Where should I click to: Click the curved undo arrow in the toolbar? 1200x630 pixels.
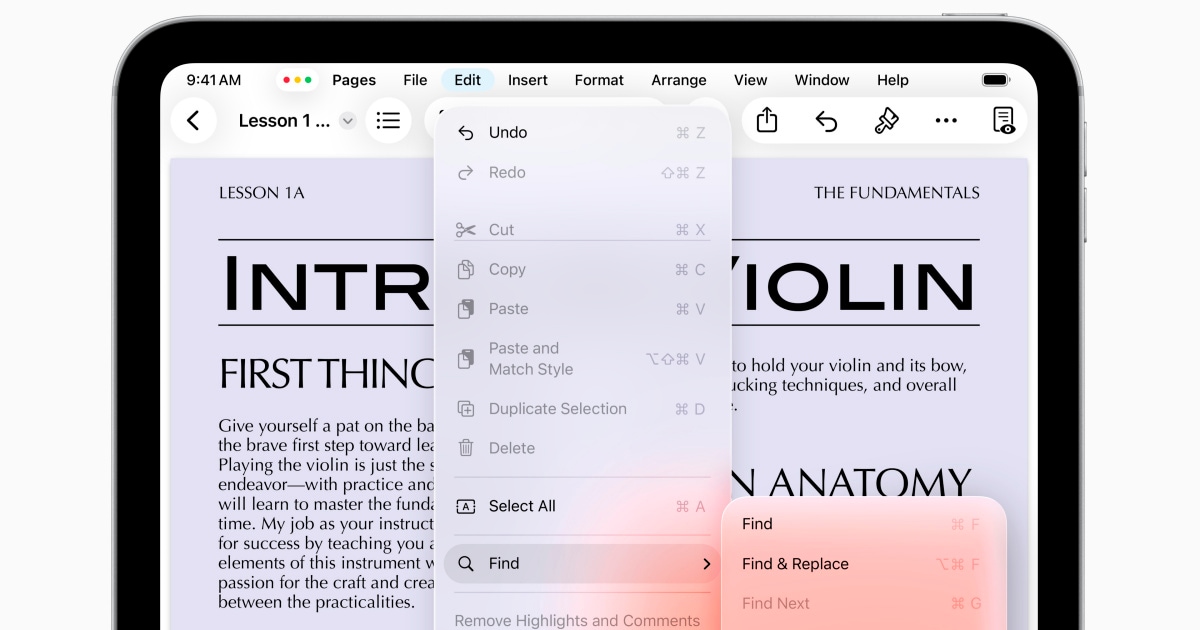click(826, 121)
